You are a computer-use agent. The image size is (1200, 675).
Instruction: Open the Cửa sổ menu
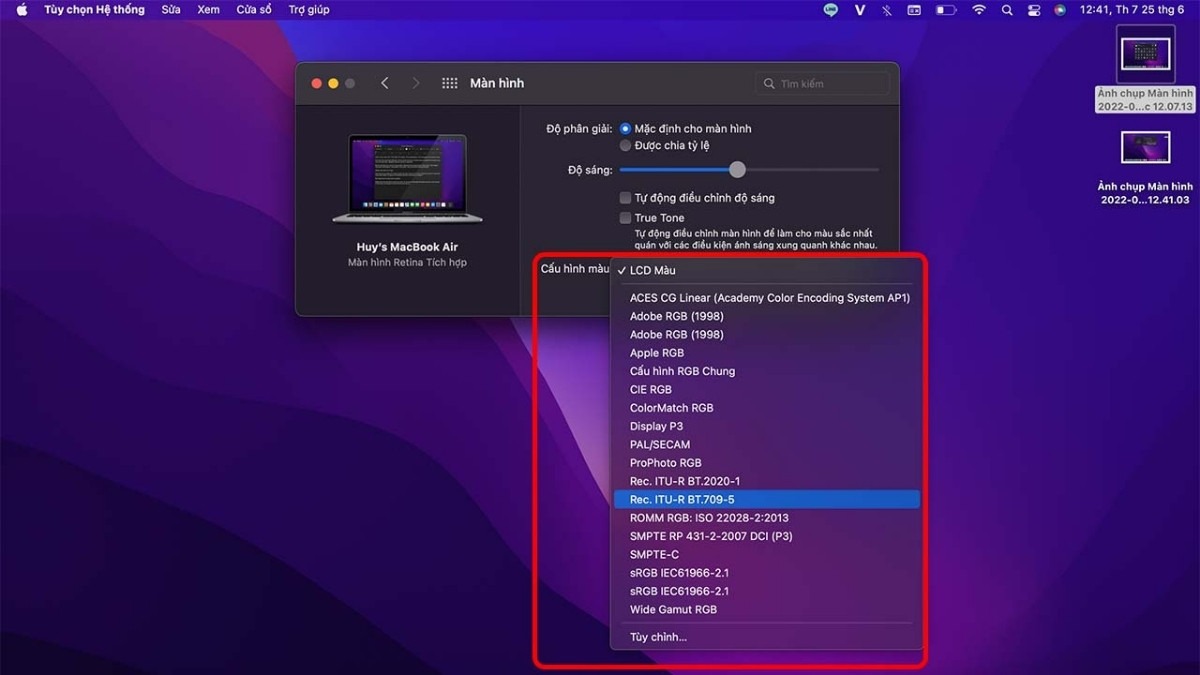coord(254,10)
